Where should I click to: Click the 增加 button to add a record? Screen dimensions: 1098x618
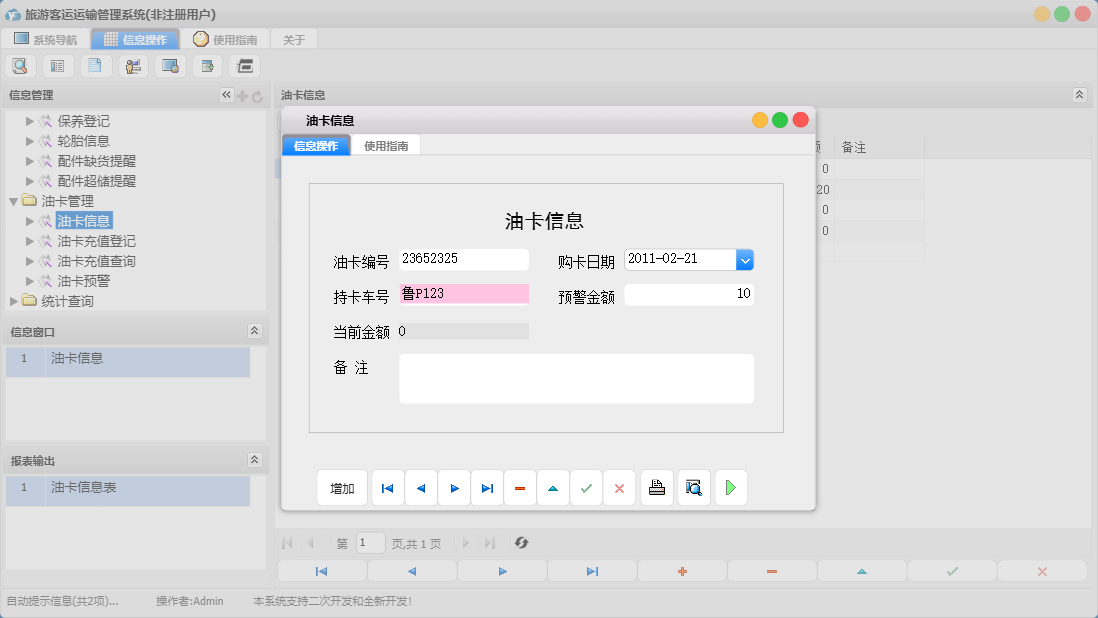click(x=341, y=487)
